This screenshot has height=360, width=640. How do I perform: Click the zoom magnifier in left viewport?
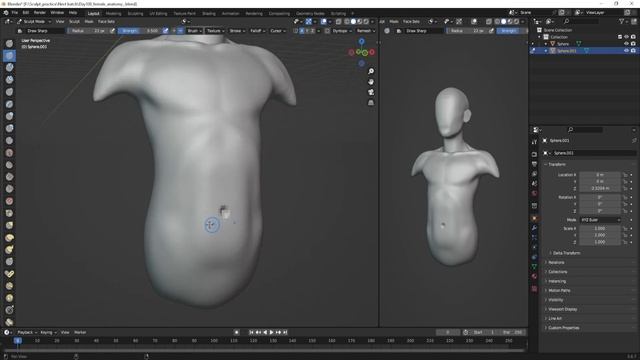coord(371,71)
